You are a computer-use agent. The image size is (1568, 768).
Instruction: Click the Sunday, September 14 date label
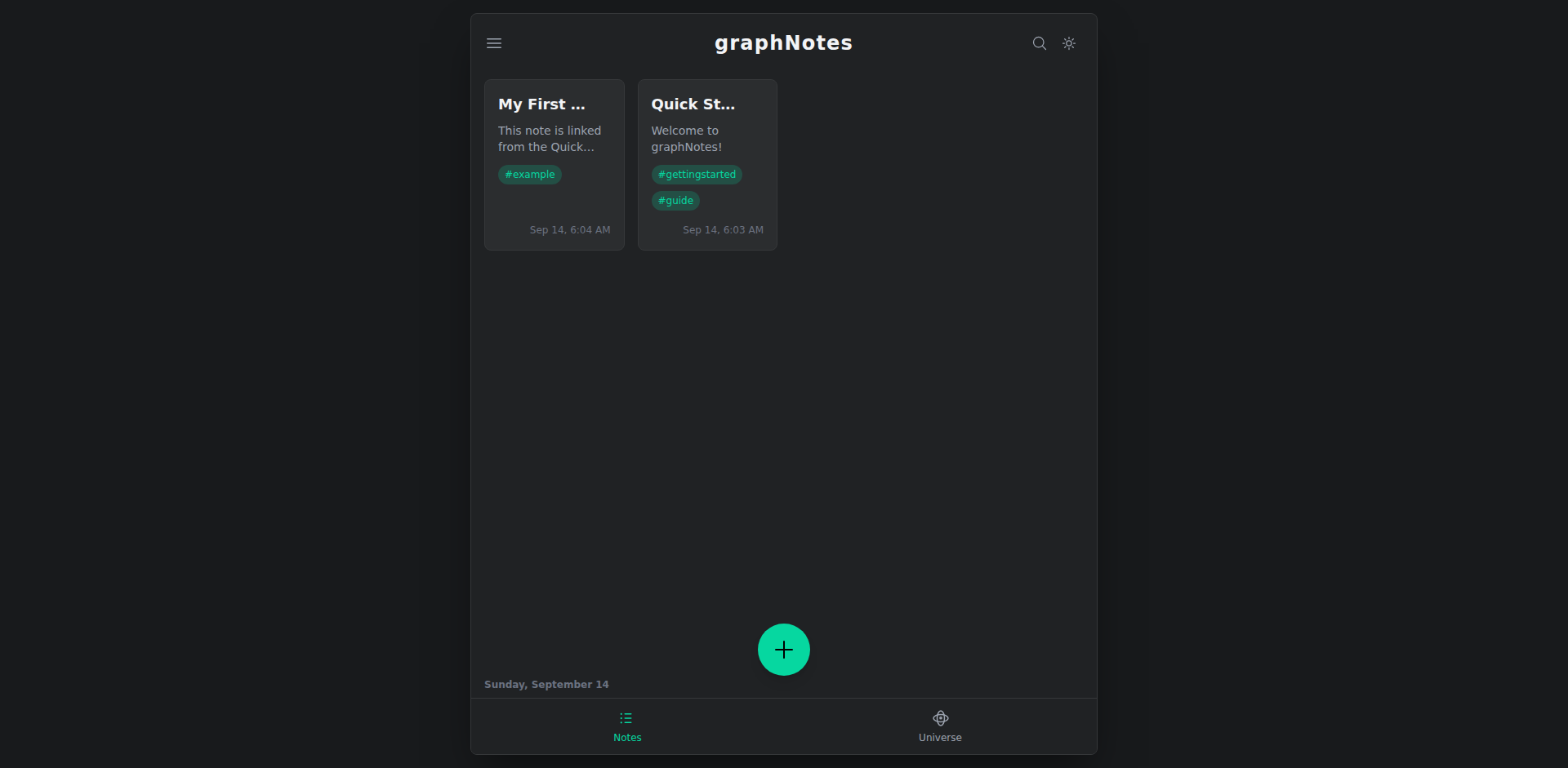pyautogui.click(x=546, y=685)
